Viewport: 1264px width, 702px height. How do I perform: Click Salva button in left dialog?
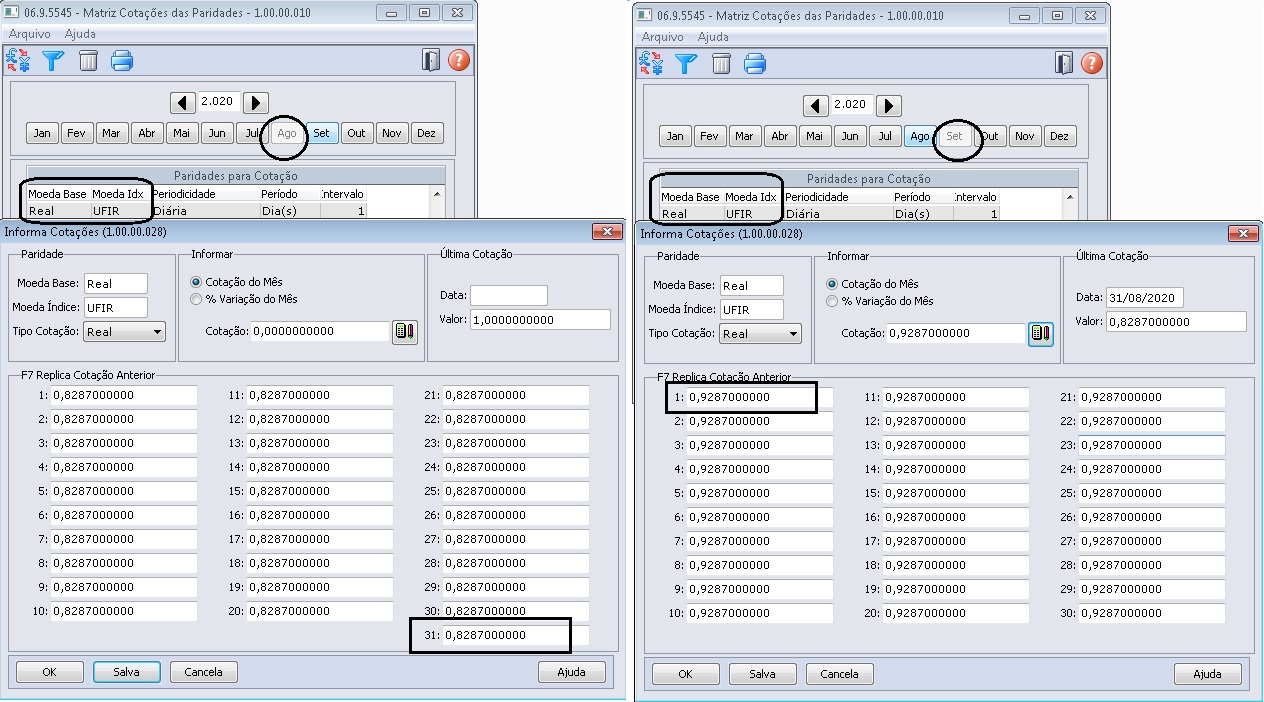(x=127, y=672)
